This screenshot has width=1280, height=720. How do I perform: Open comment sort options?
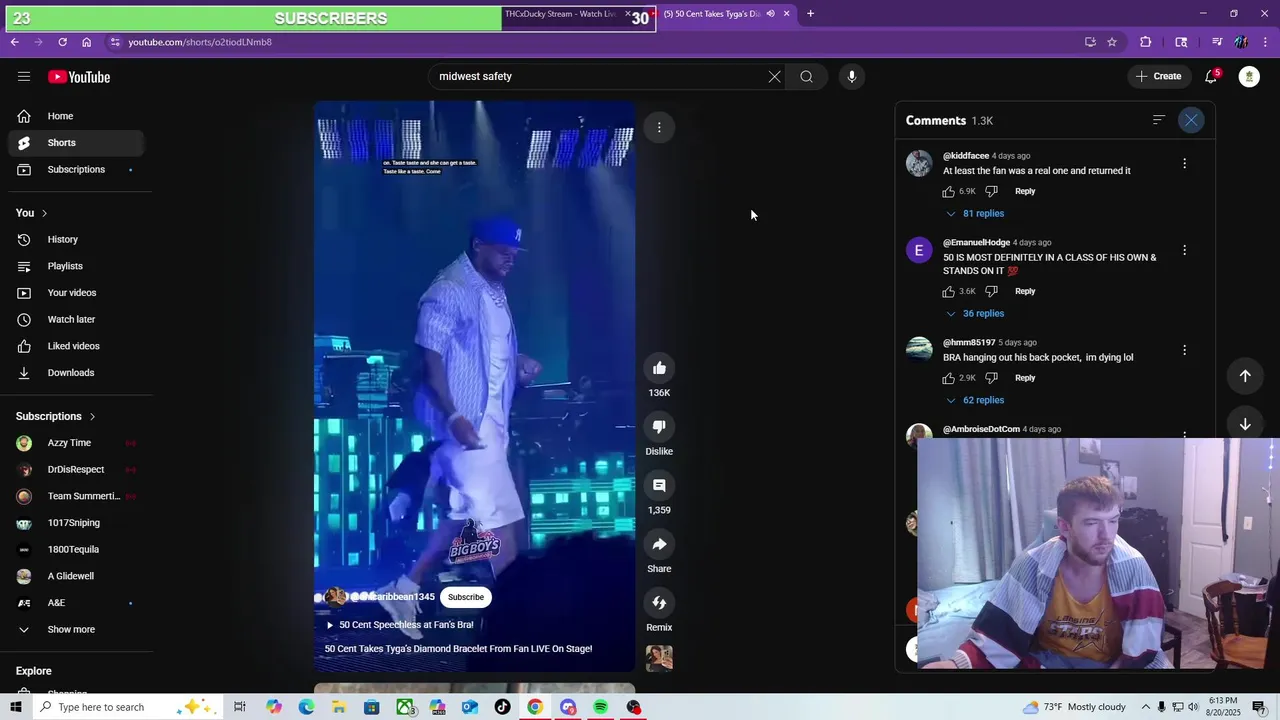pos(1159,120)
